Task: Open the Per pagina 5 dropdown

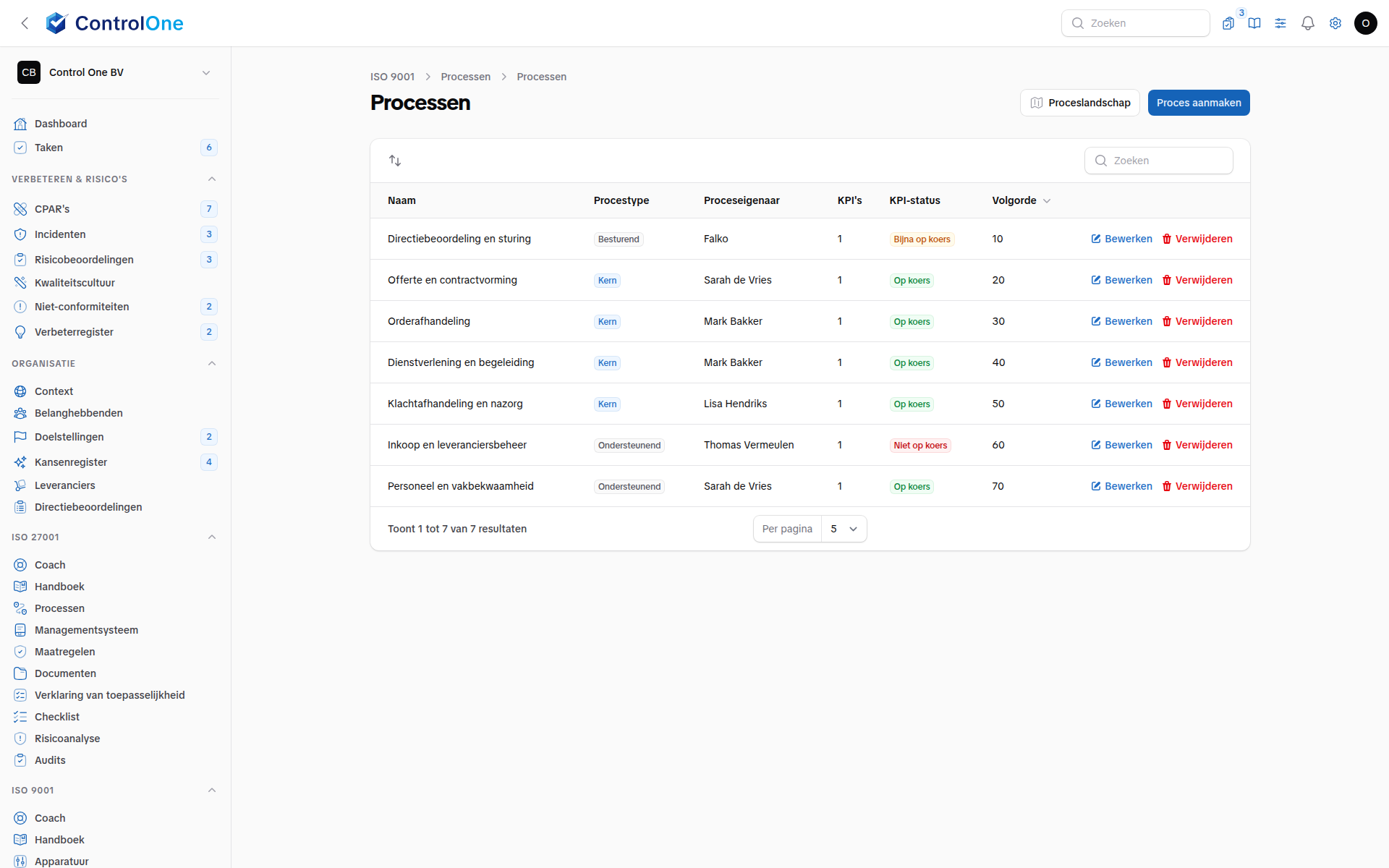Action: pyautogui.click(x=844, y=529)
